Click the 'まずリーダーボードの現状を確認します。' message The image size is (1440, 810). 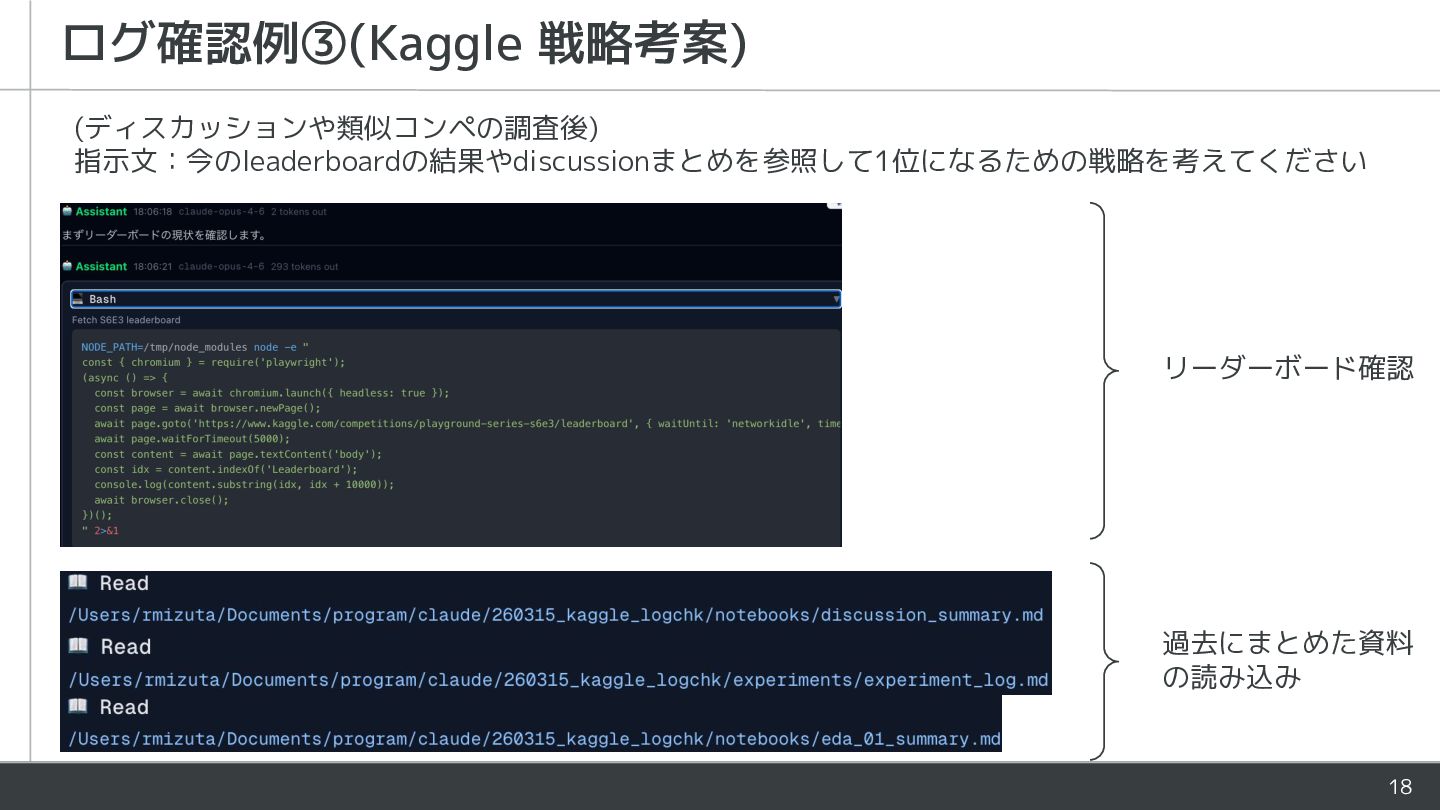tap(164, 236)
